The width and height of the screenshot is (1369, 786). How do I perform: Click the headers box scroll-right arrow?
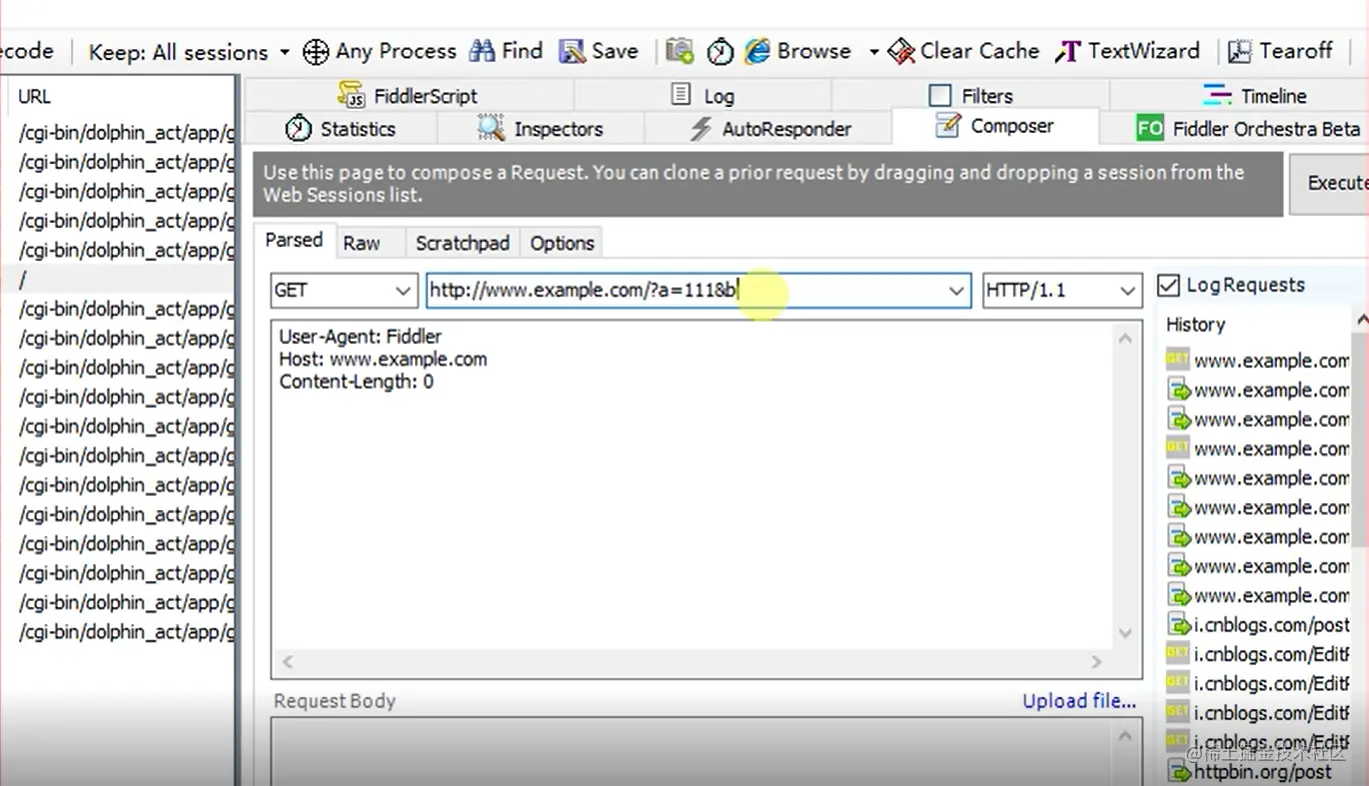(x=1097, y=661)
